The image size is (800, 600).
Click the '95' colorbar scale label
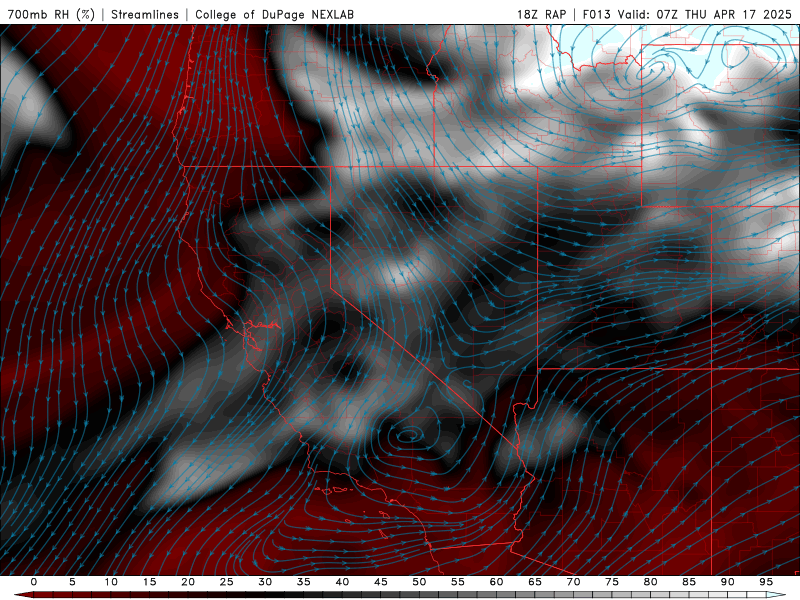(766, 582)
